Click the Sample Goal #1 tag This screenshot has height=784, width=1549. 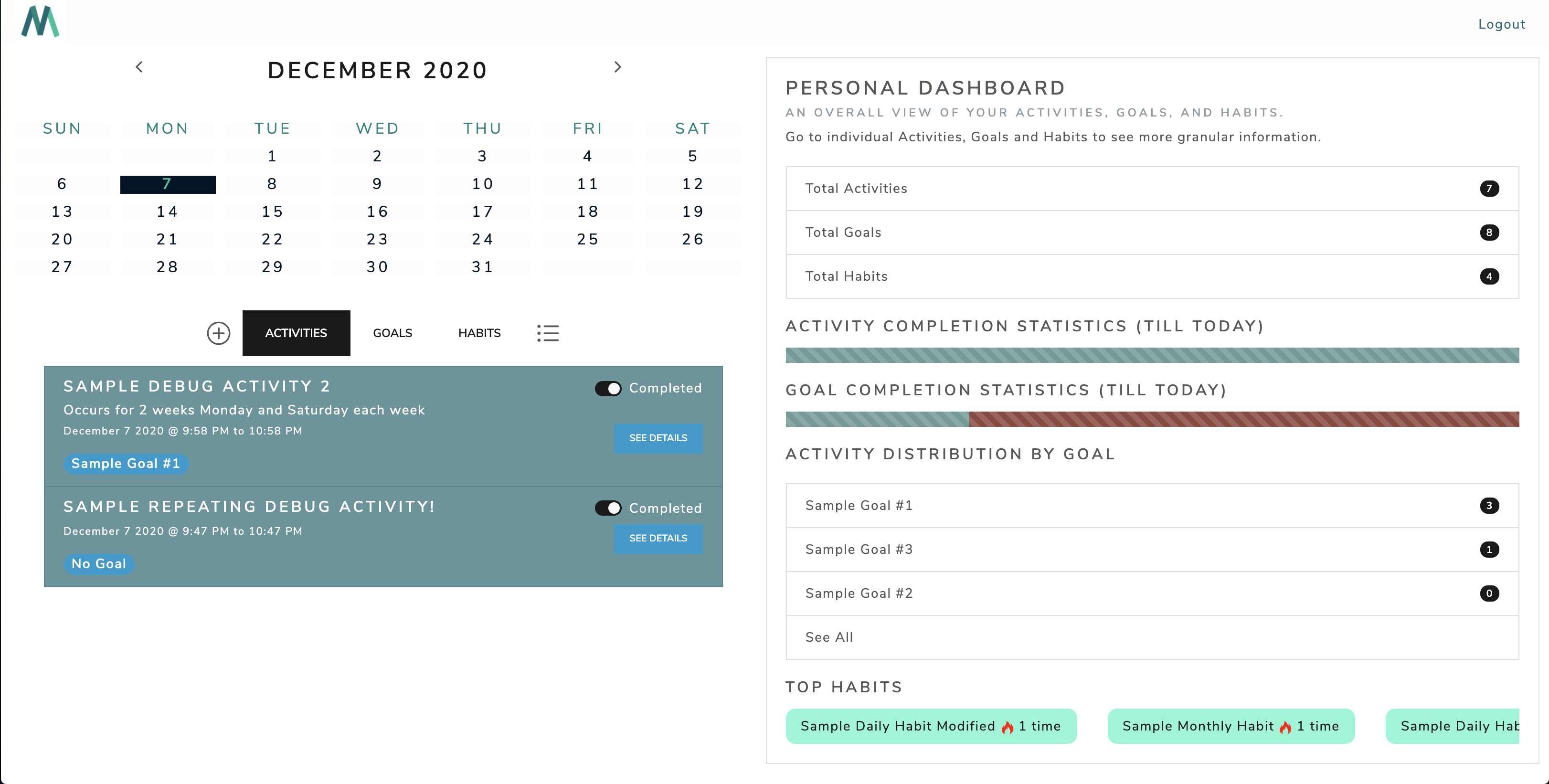point(126,464)
